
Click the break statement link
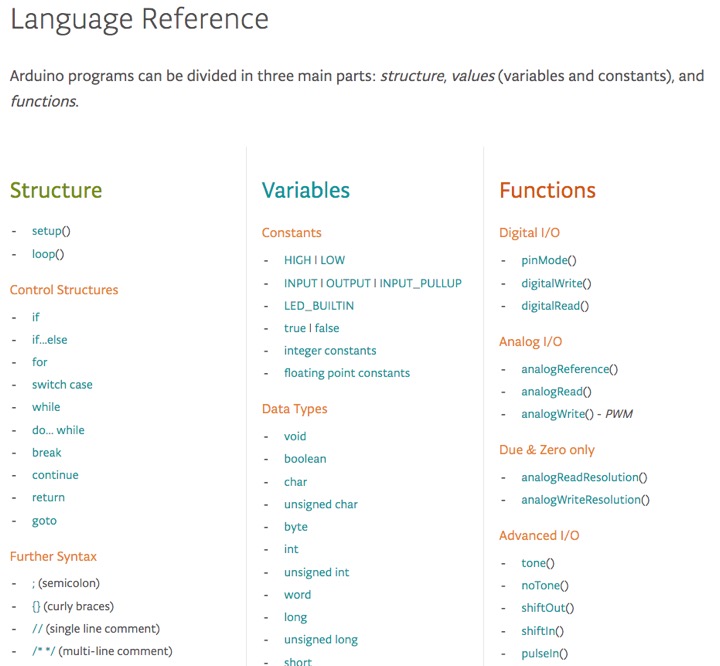(x=46, y=452)
